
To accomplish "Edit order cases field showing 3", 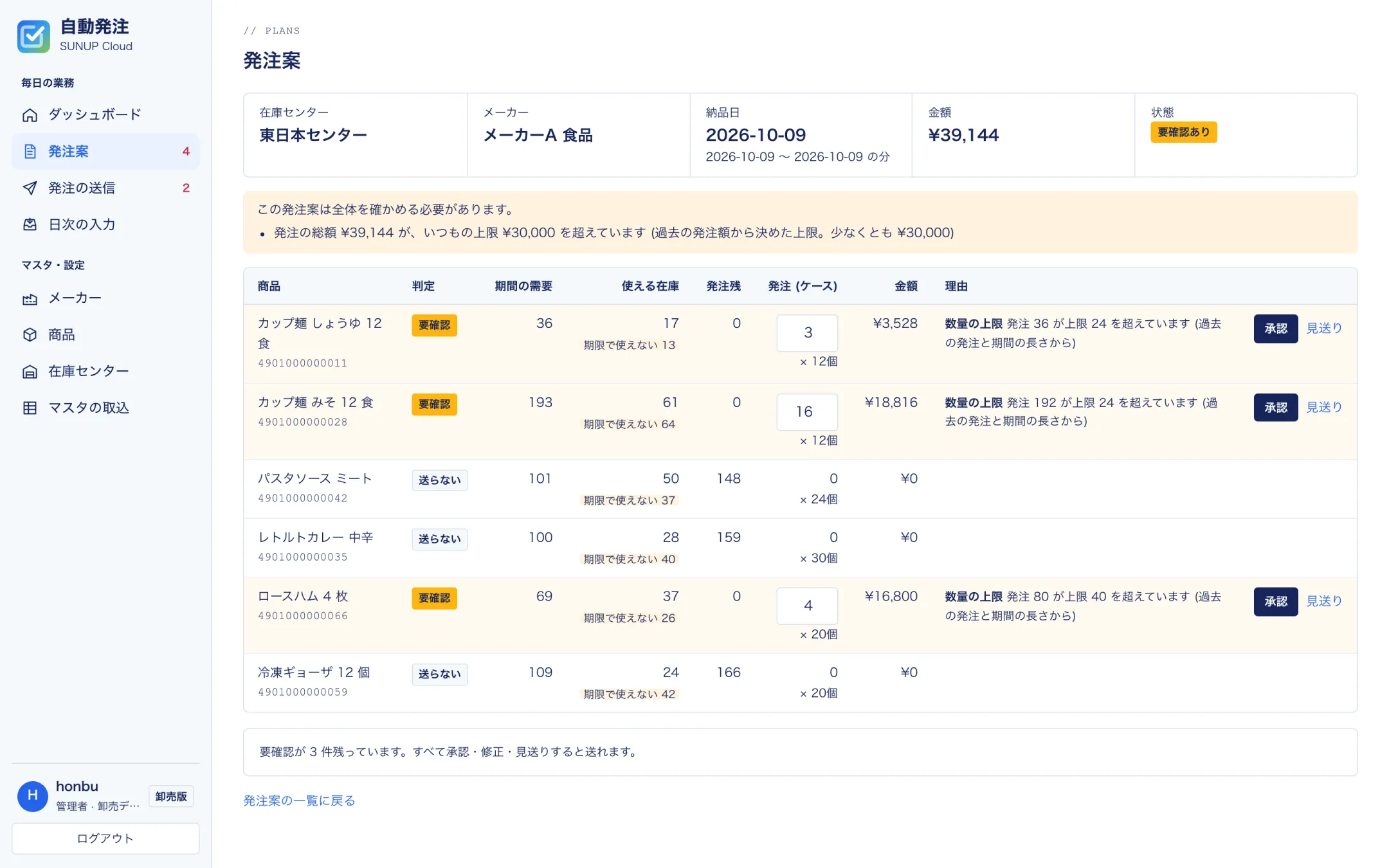I will [807, 333].
